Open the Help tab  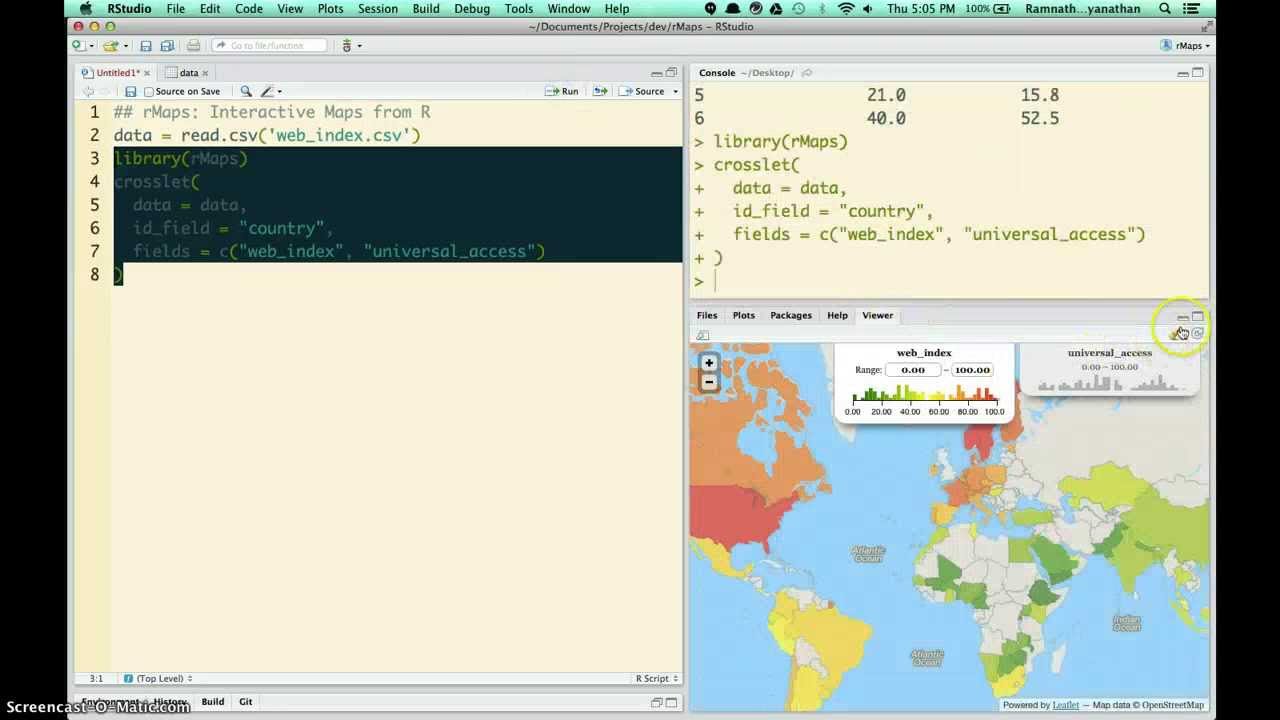837,316
